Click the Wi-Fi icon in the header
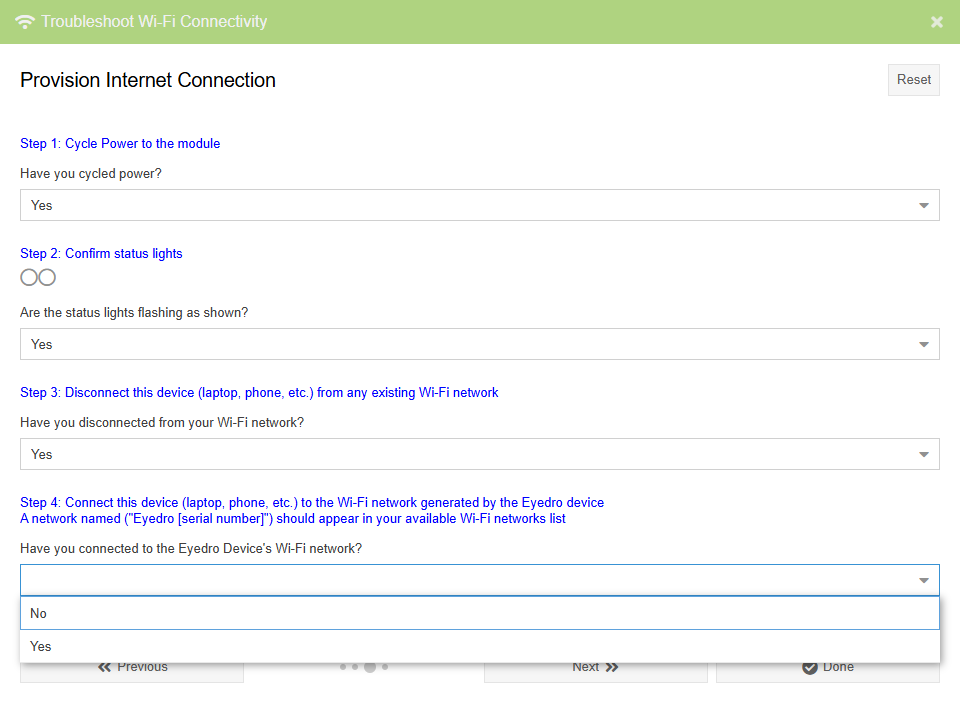This screenshot has height=703, width=960. coord(24,21)
